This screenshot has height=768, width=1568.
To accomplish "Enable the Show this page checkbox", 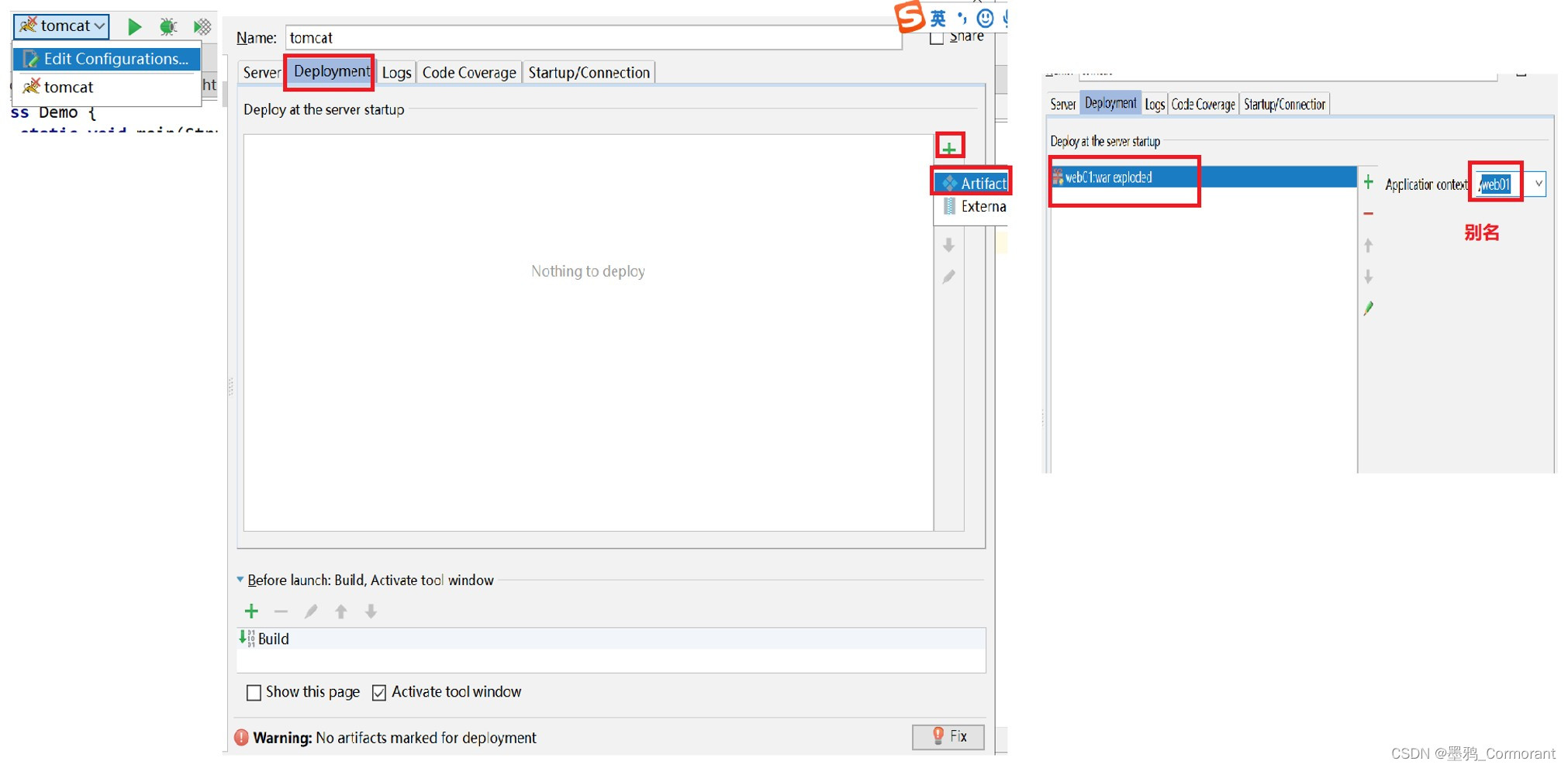I will 254,692.
